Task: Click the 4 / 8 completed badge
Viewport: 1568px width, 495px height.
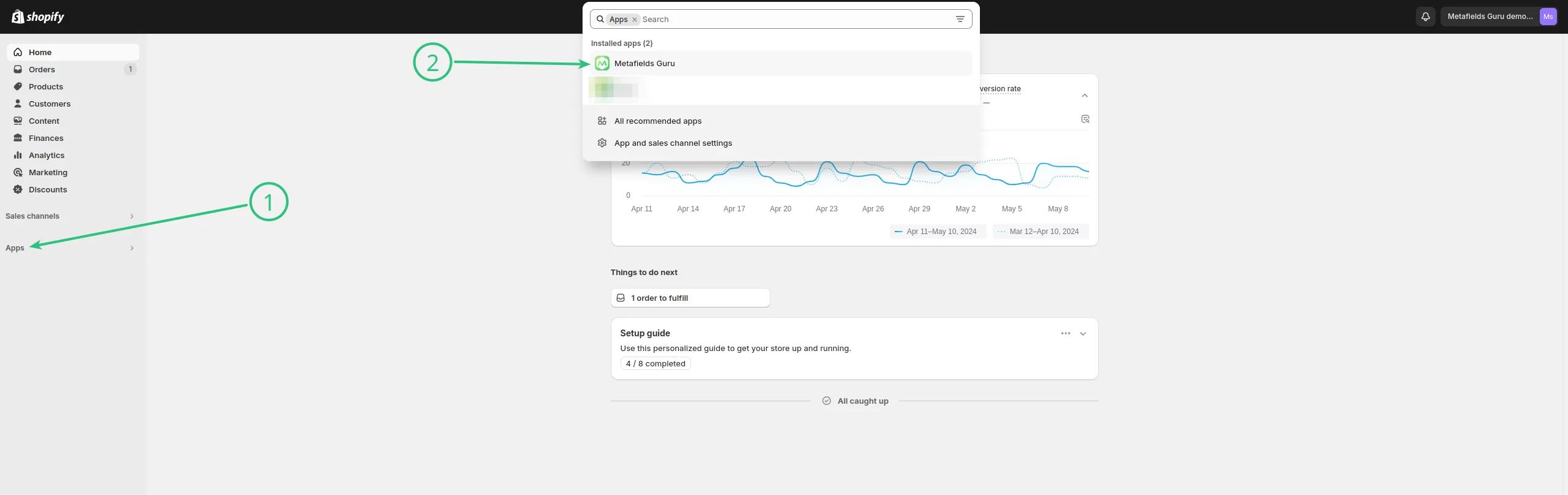Action: pos(656,363)
